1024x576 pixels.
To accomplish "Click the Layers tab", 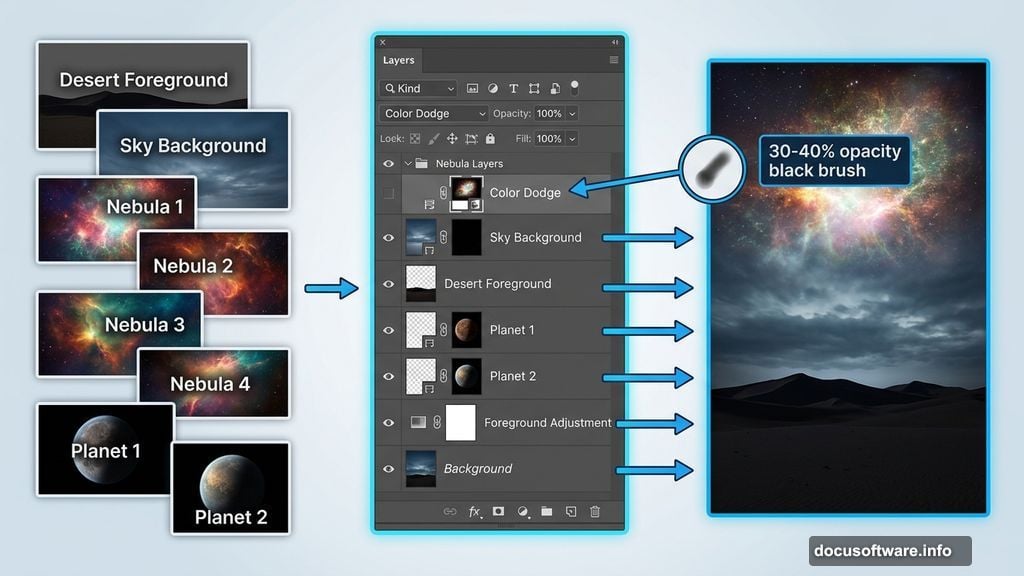I will pyautogui.click(x=399, y=60).
